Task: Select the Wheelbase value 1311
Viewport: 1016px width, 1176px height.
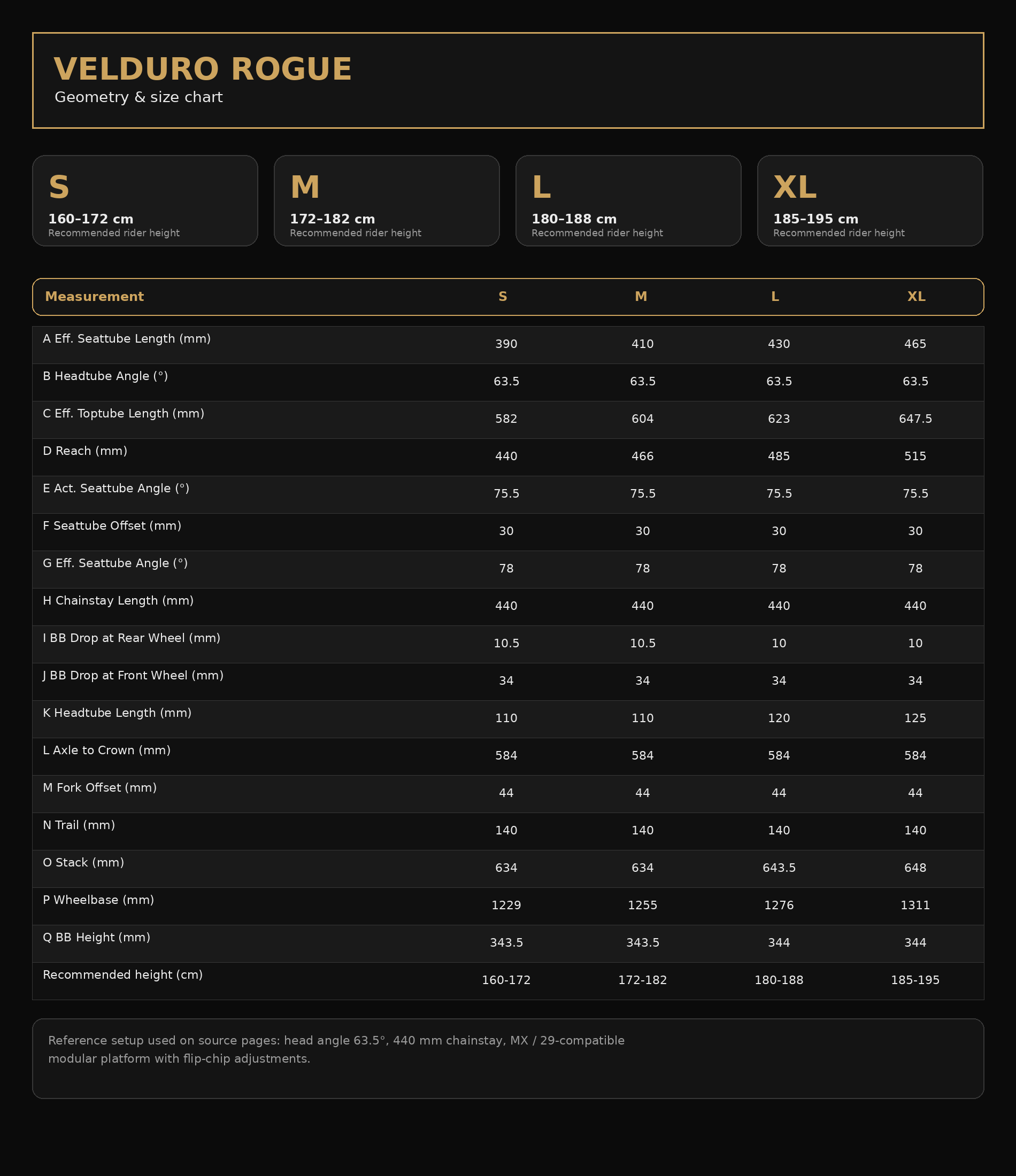Action: (915, 906)
